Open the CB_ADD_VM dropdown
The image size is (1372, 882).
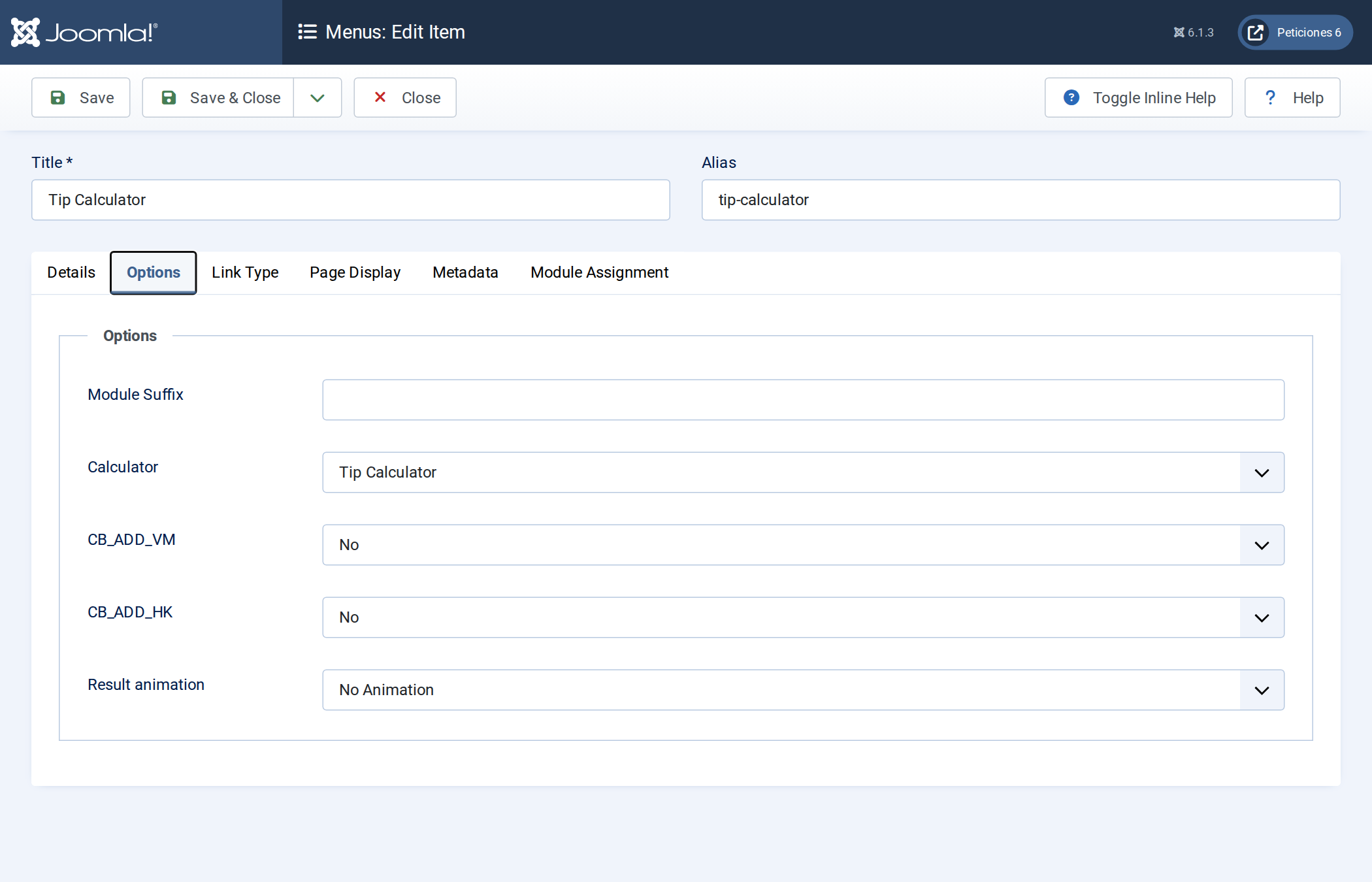pos(804,545)
